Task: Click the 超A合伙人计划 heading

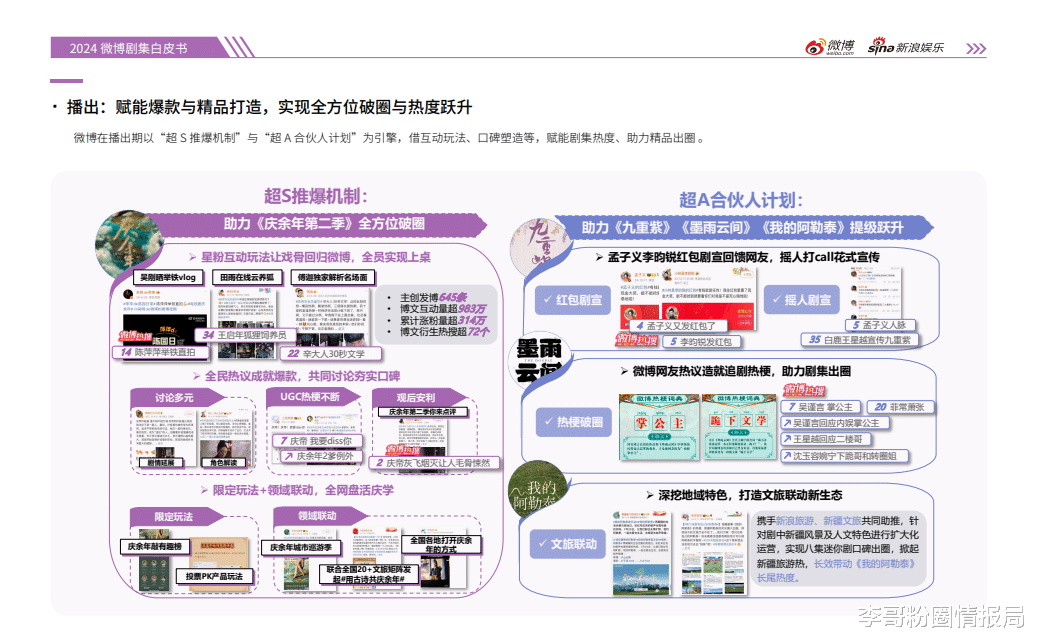Action: click(x=741, y=200)
